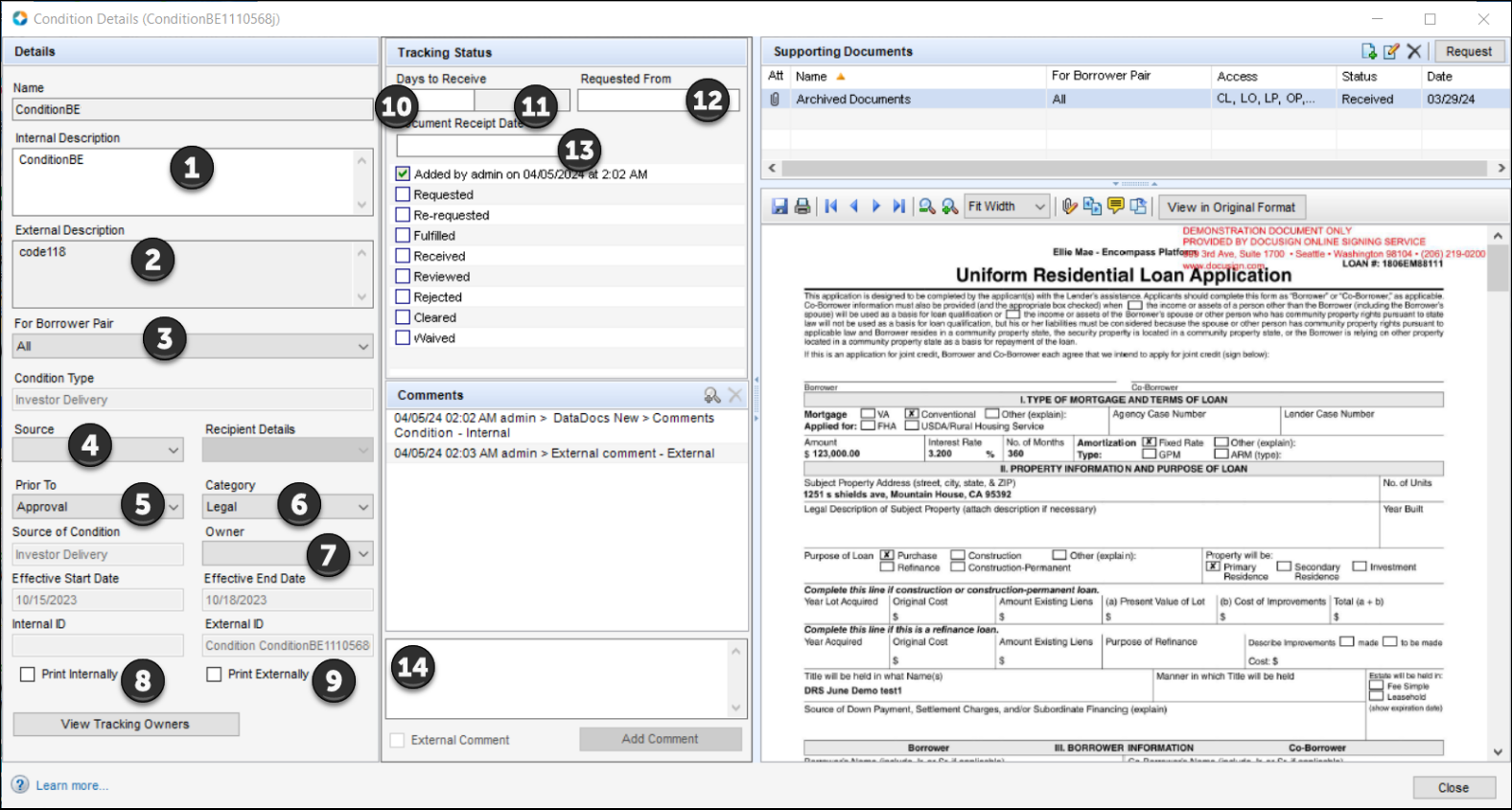1512x810 pixels.
Task: Click the panel splitter grip above viewer toolbar
Action: point(1134,183)
